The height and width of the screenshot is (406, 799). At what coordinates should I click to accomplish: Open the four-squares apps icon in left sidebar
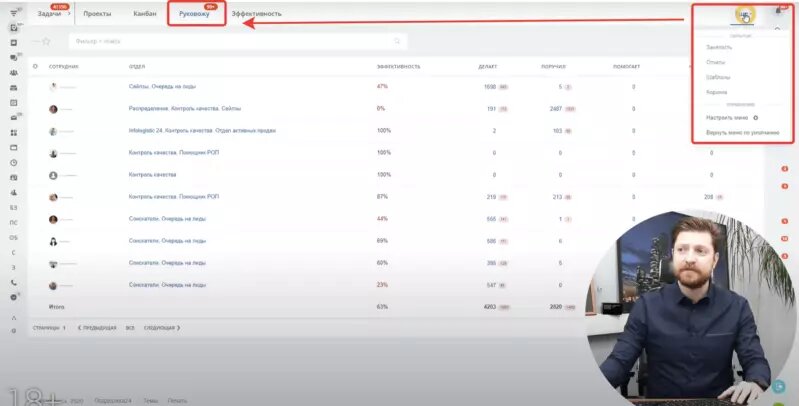pyautogui.click(x=14, y=132)
